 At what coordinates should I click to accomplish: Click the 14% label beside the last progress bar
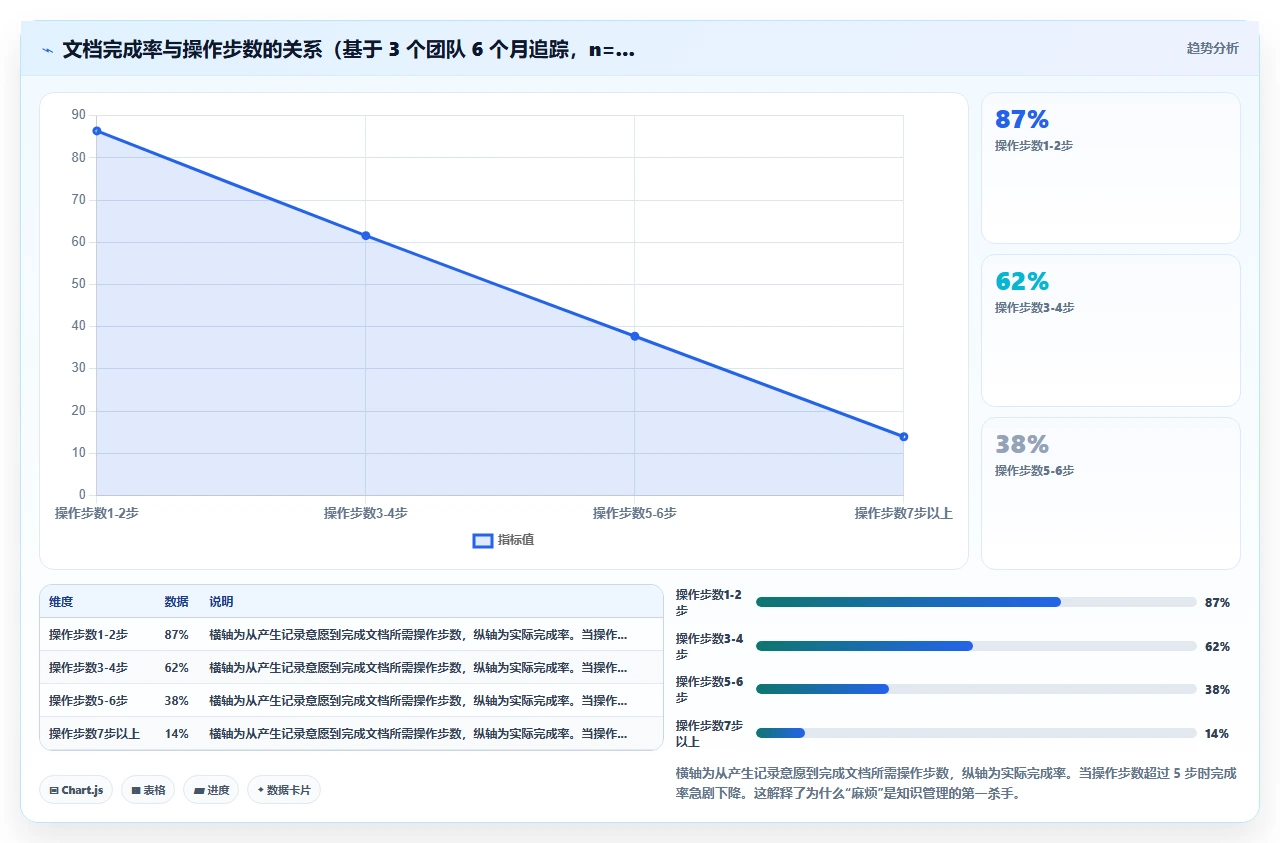pos(1217,734)
